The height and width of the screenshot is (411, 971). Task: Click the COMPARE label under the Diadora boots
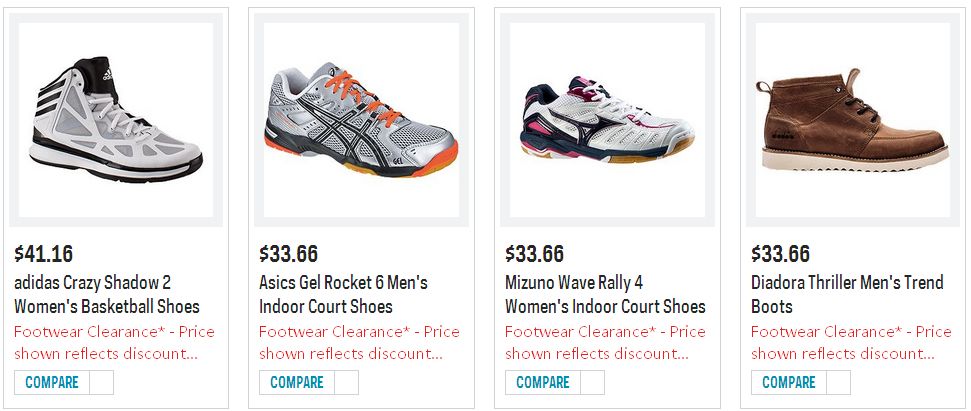789,383
